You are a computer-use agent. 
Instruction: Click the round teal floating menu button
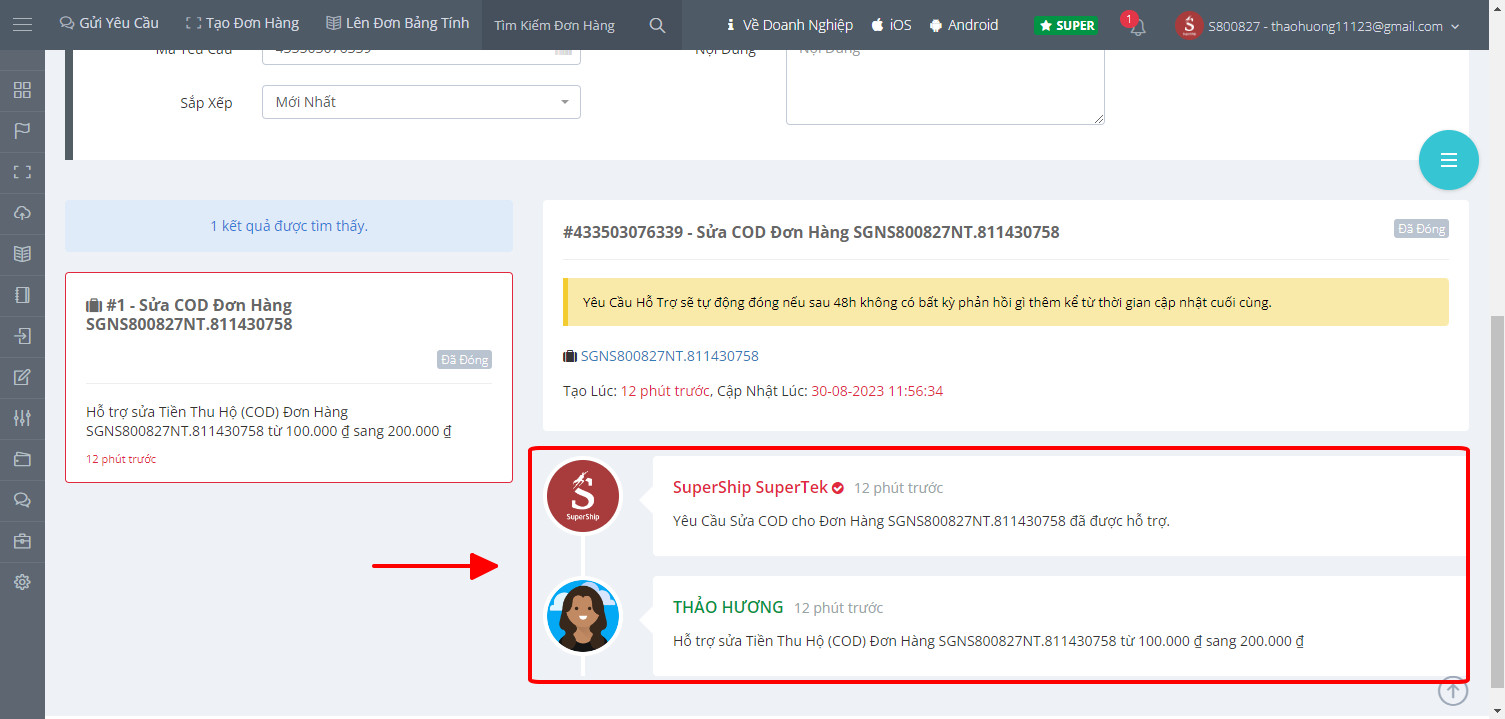coord(1448,160)
